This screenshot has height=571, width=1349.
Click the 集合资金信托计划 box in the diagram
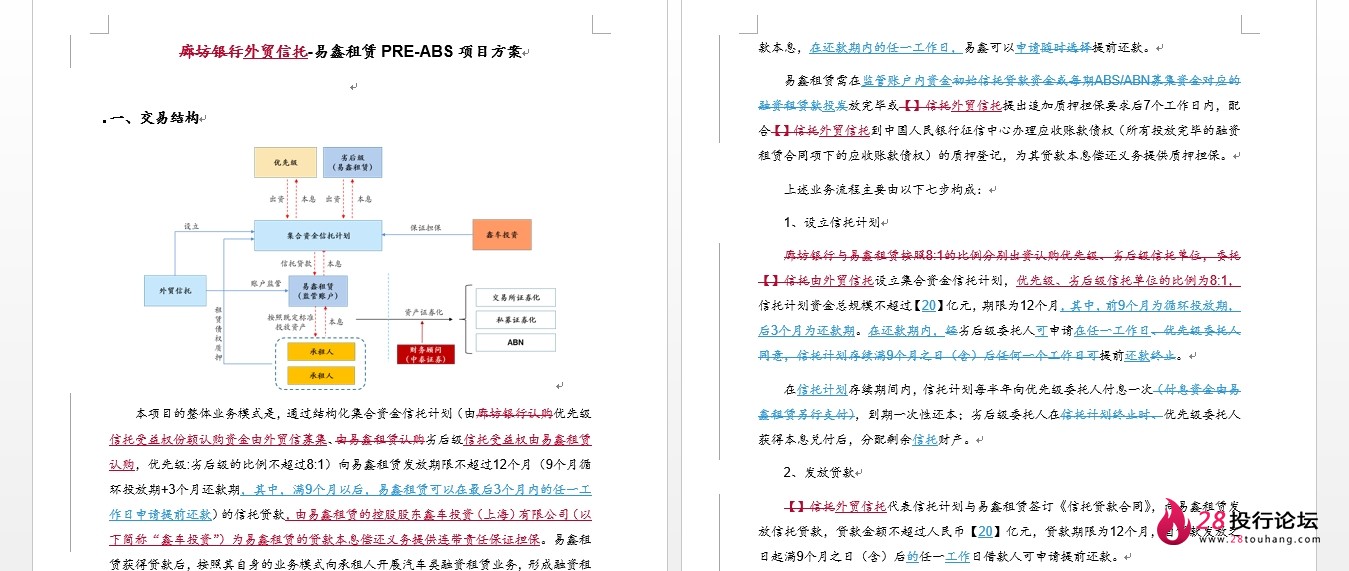pos(317,235)
